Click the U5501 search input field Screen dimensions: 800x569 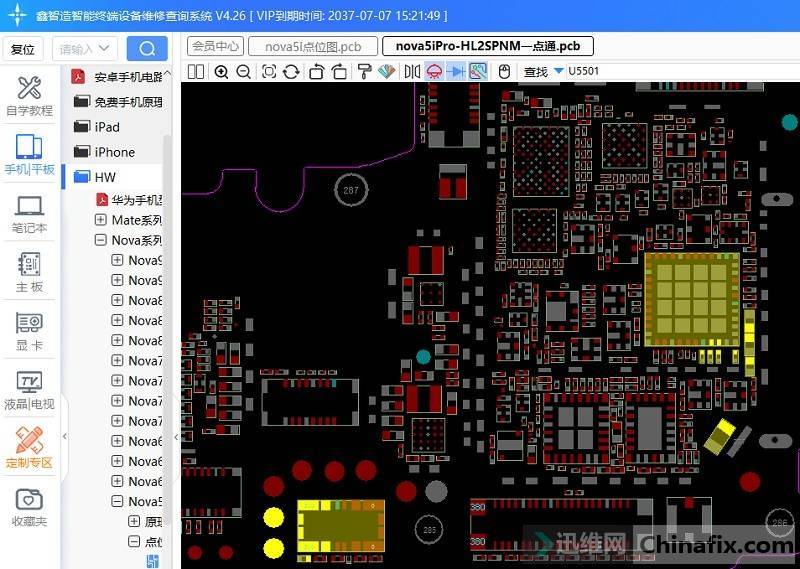point(600,71)
